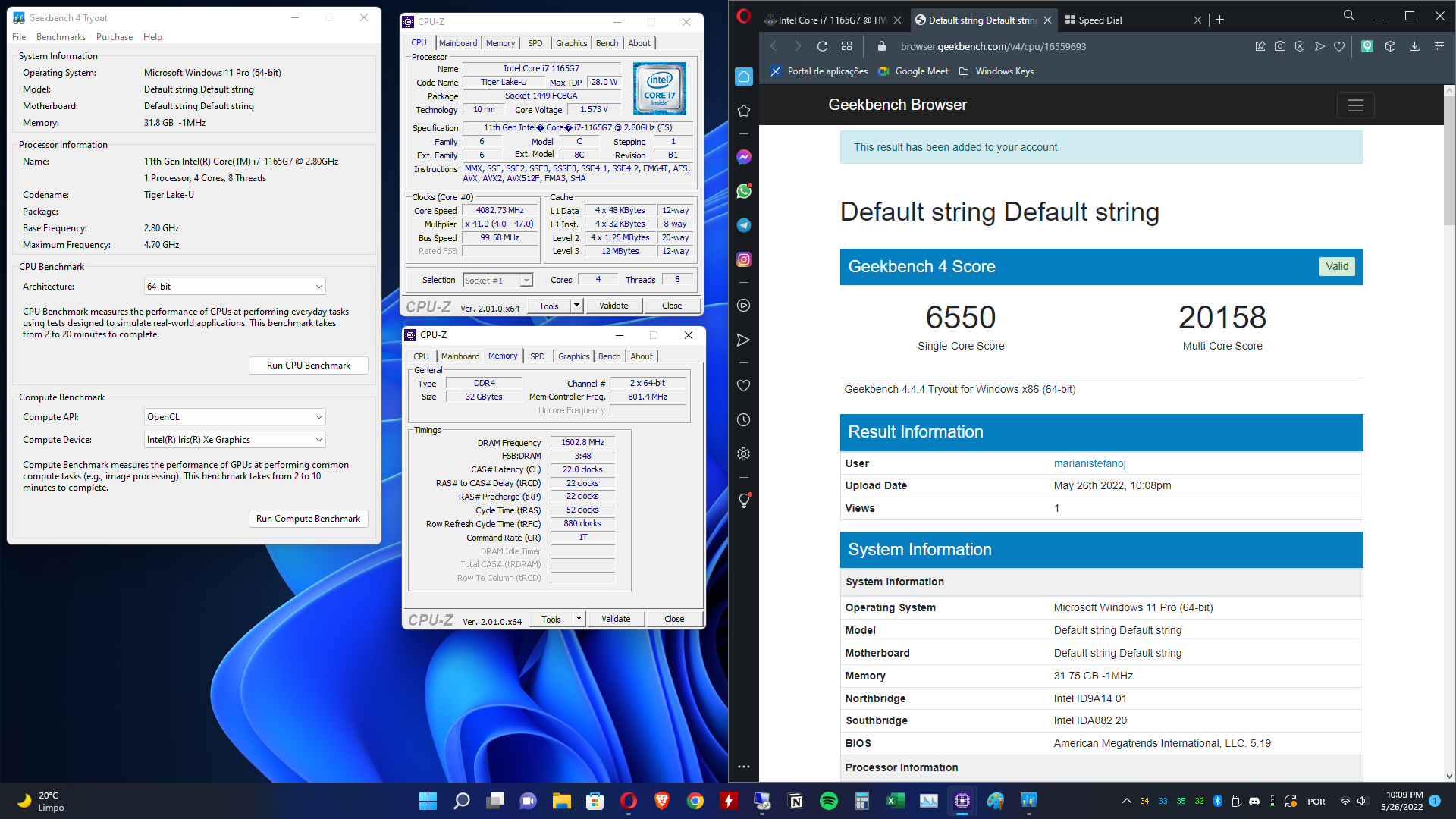This screenshot has height=819, width=1456.
Task: Open Telegram in Opera sidebar
Action: tap(744, 225)
